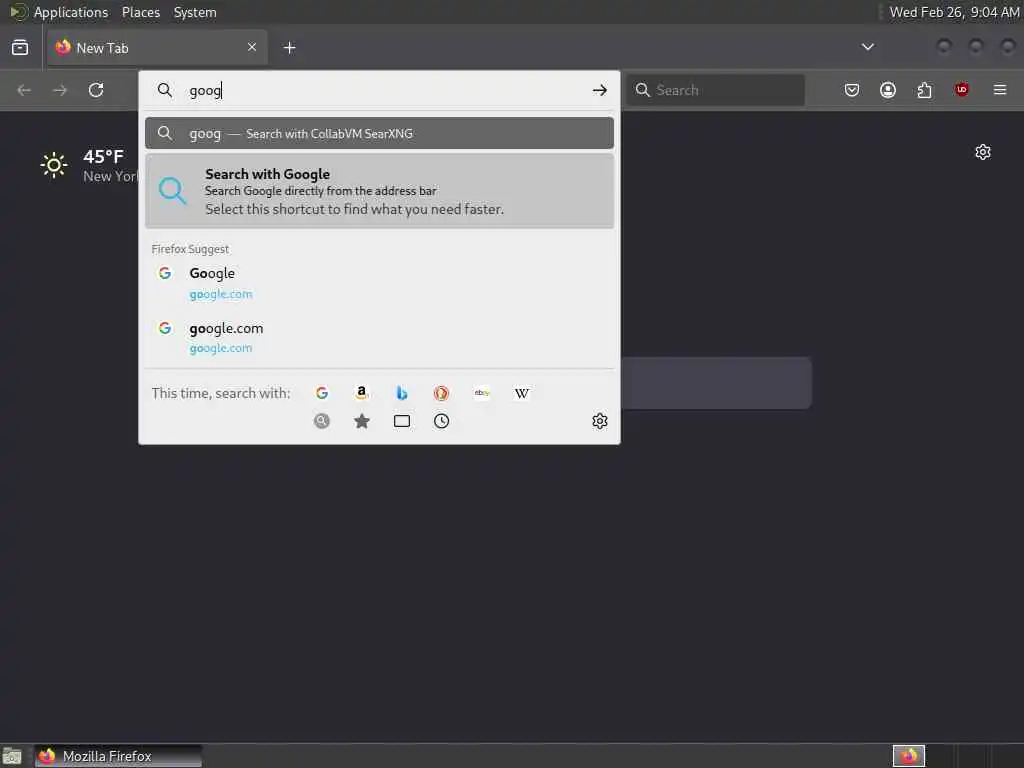Image resolution: width=1024 pixels, height=768 pixels.
Task: Choose the Google suggestion under Firefox Suggest
Action: [379, 283]
